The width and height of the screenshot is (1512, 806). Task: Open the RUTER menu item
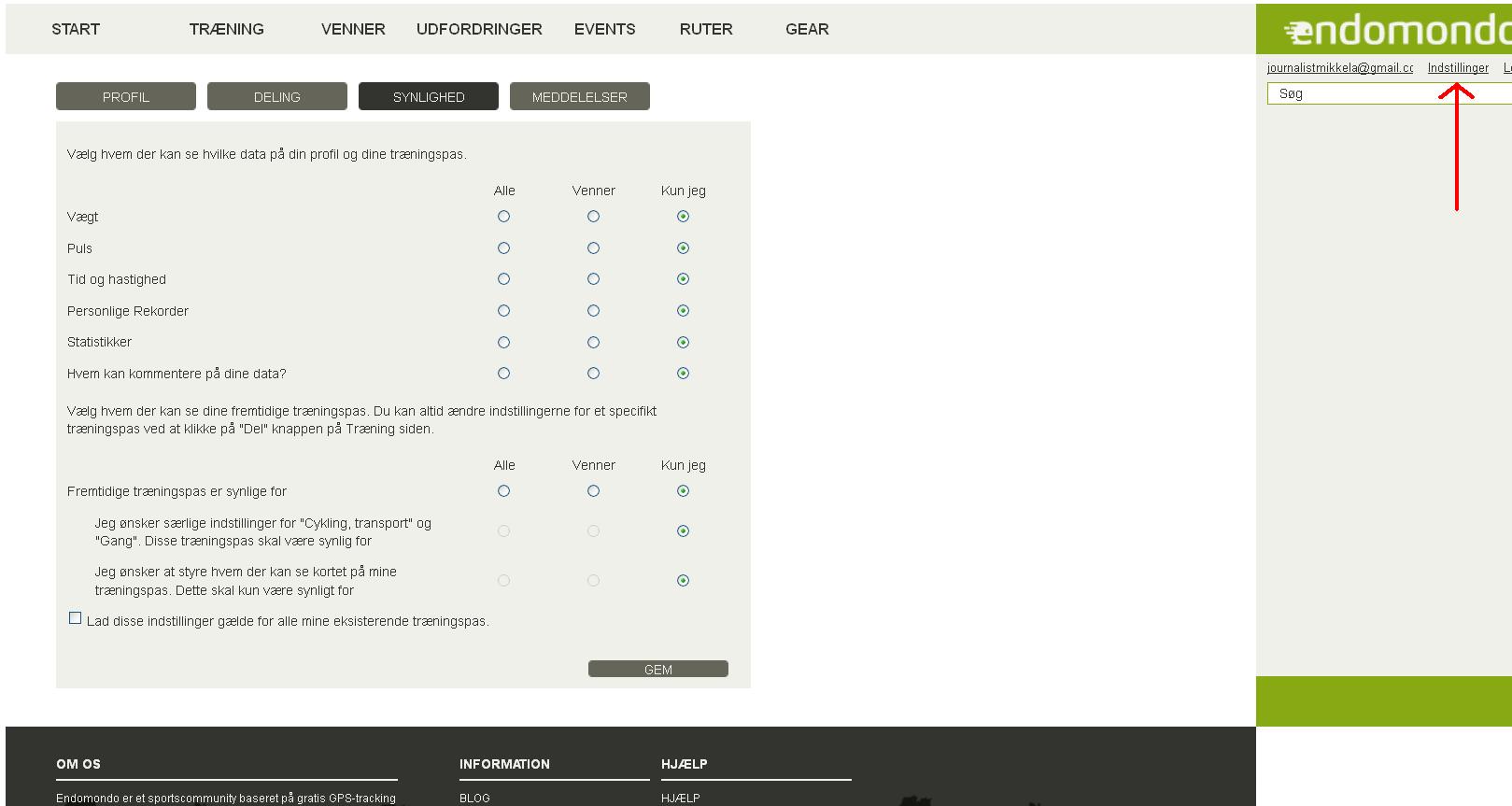click(x=706, y=29)
